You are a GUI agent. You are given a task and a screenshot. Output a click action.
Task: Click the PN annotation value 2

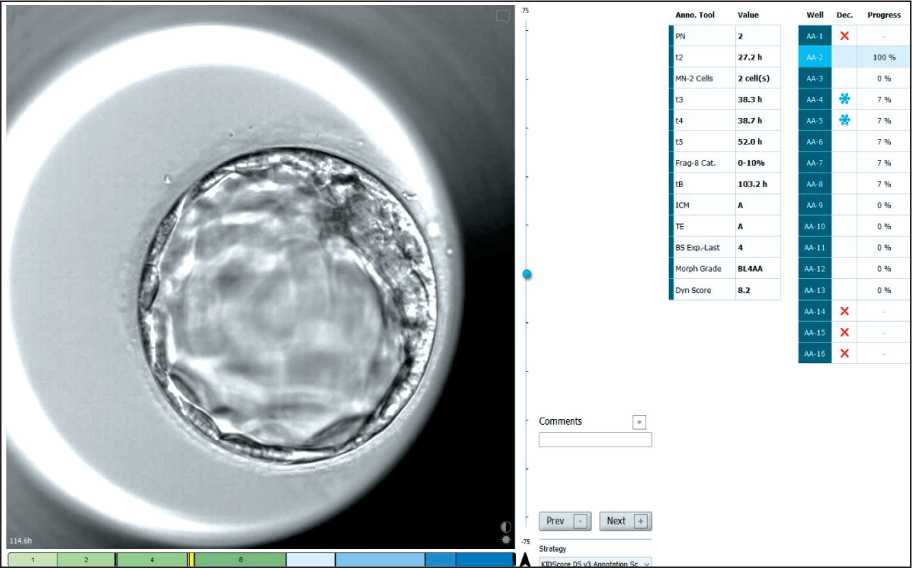[757, 36]
